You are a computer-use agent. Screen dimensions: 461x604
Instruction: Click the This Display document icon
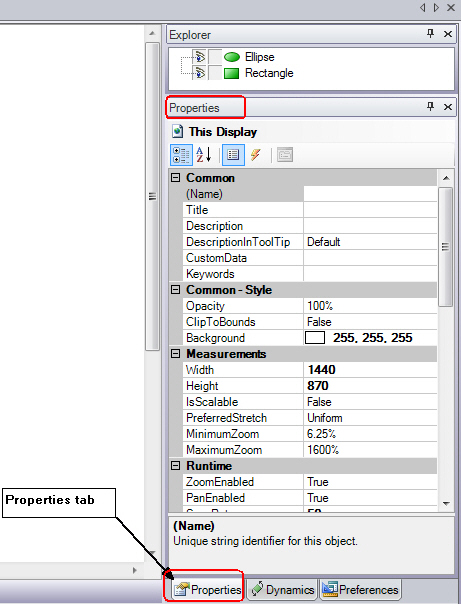pos(177,131)
